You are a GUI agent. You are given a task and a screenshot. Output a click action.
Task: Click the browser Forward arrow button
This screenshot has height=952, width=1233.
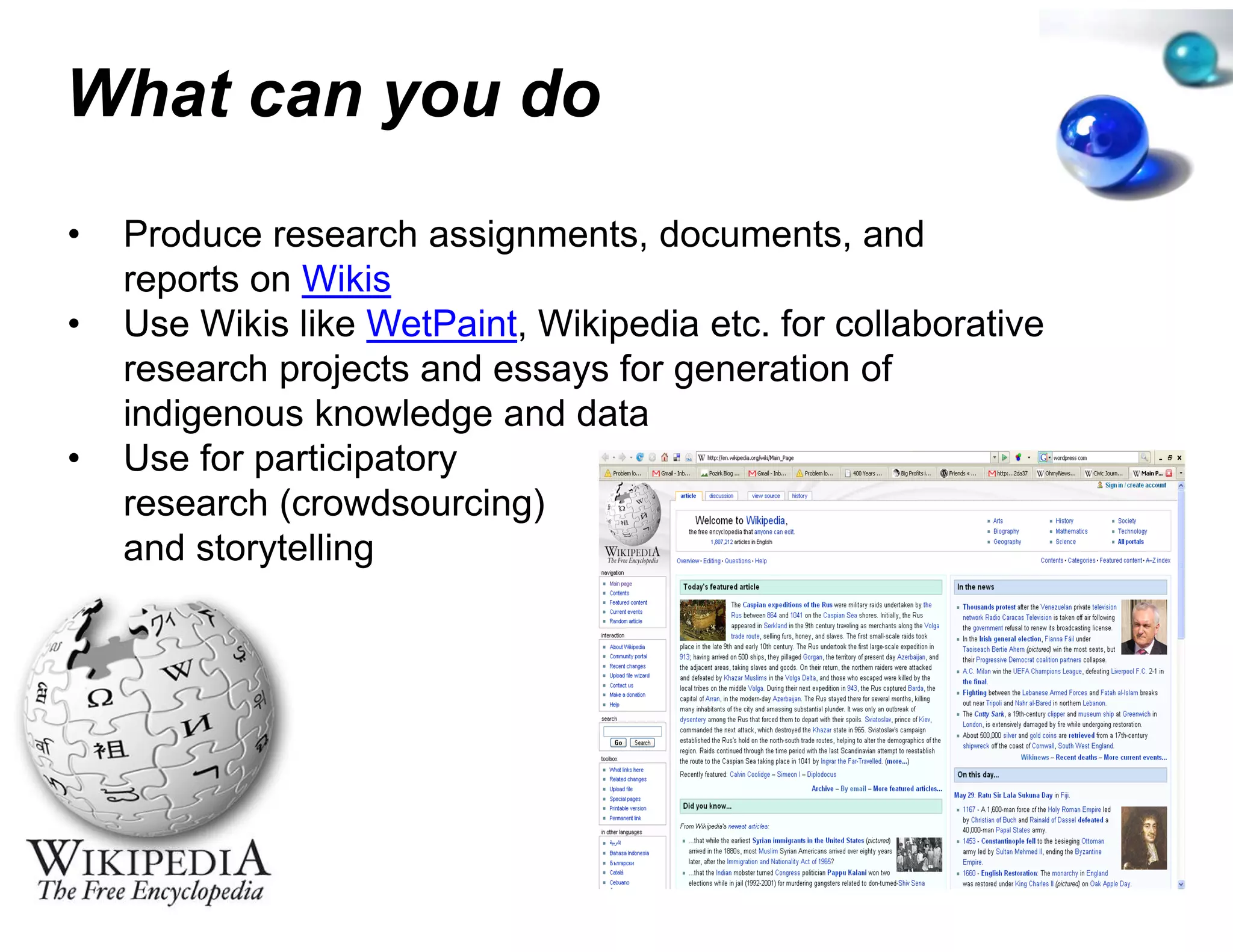(623, 457)
